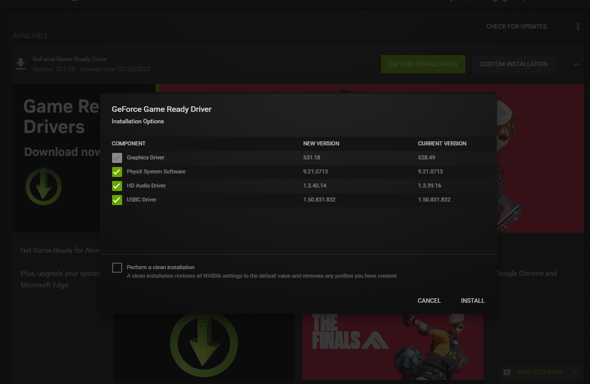The image size is (590, 384).
Task: Uncheck HD Audio Driver component
Action: pyautogui.click(x=117, y=186)
